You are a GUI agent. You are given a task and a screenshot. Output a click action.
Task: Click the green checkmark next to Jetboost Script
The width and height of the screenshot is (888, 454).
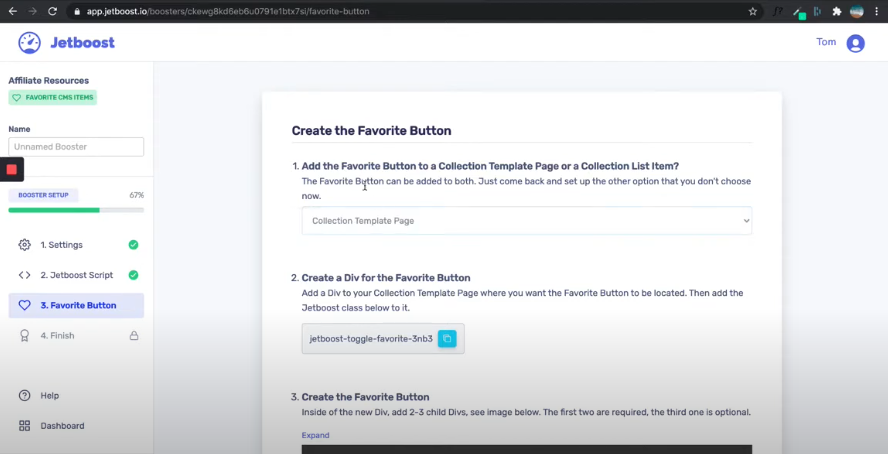pyautogui.click(x=133, y=275)
